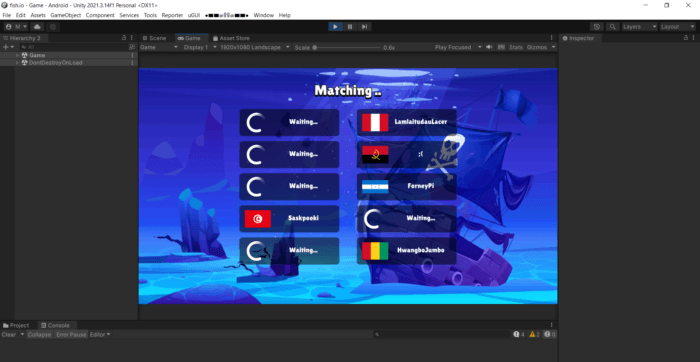Expand the DontDestroyOnLoad scene
Screen dimensions: 700x362
tap(17, 63)
